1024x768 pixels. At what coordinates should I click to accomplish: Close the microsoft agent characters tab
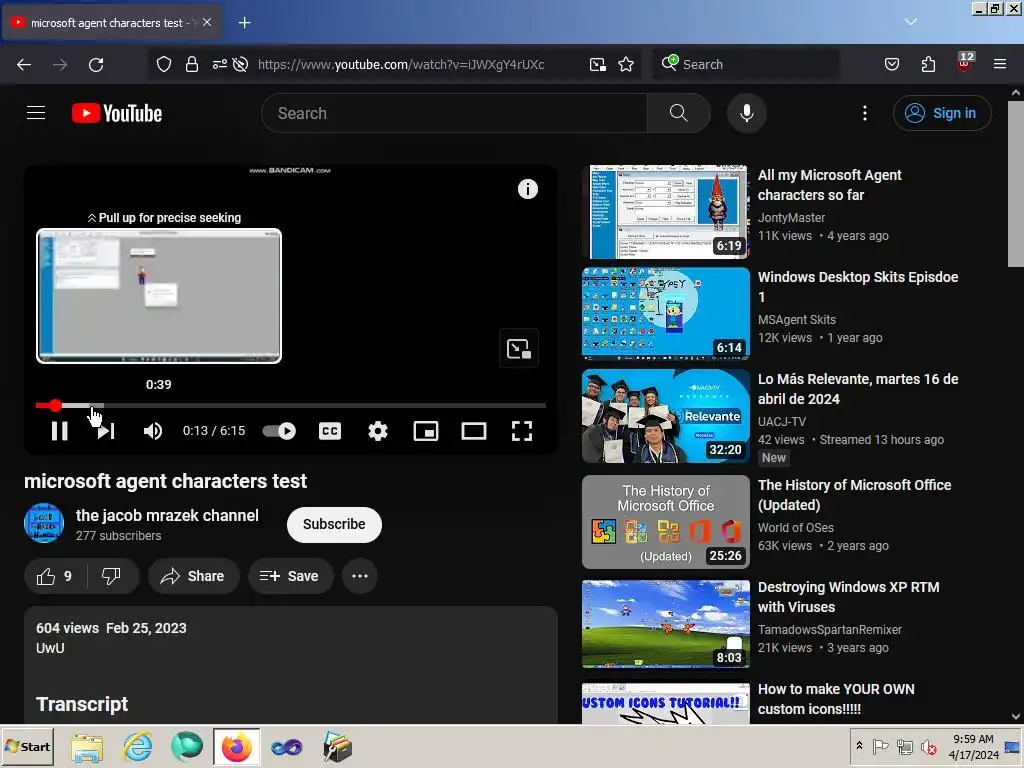[x=207, y=22]
